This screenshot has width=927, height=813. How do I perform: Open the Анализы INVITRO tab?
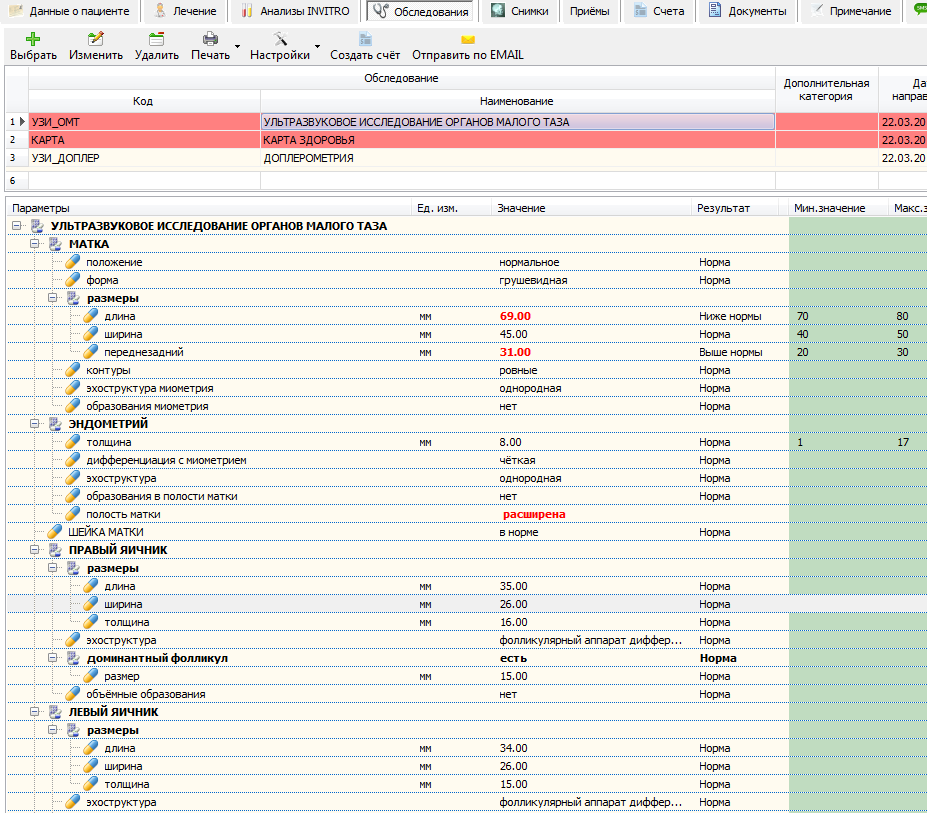[295, 11]
